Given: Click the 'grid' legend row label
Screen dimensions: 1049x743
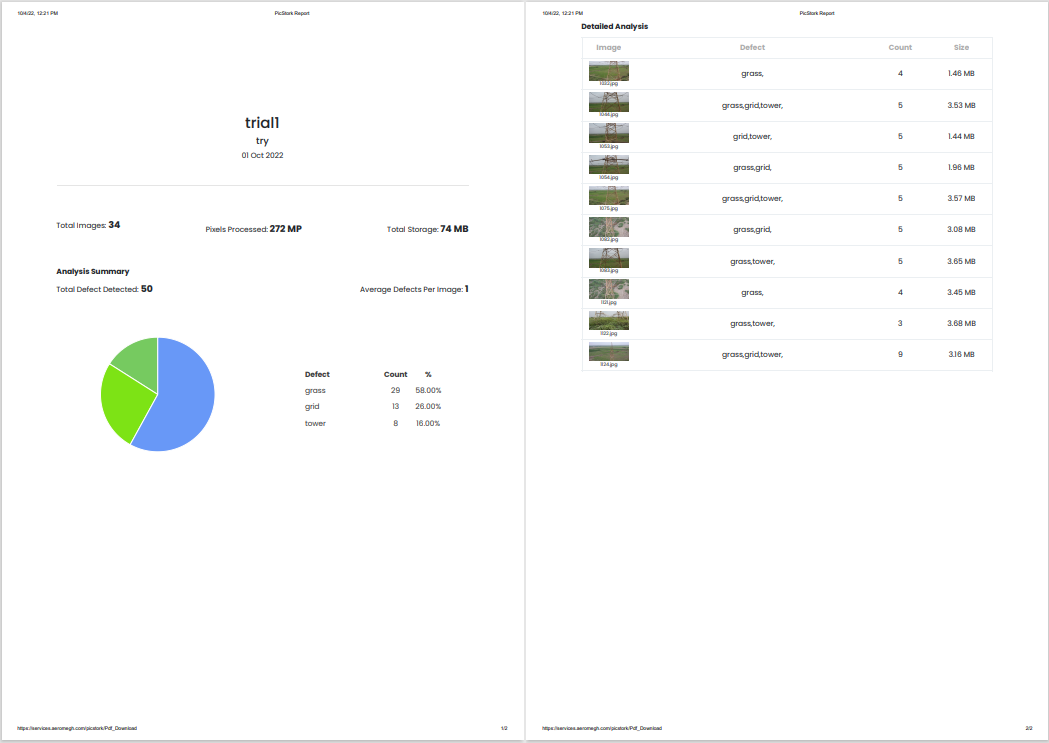Looking at the screenshot, I should pyautogui.click(x=312, y=407).
